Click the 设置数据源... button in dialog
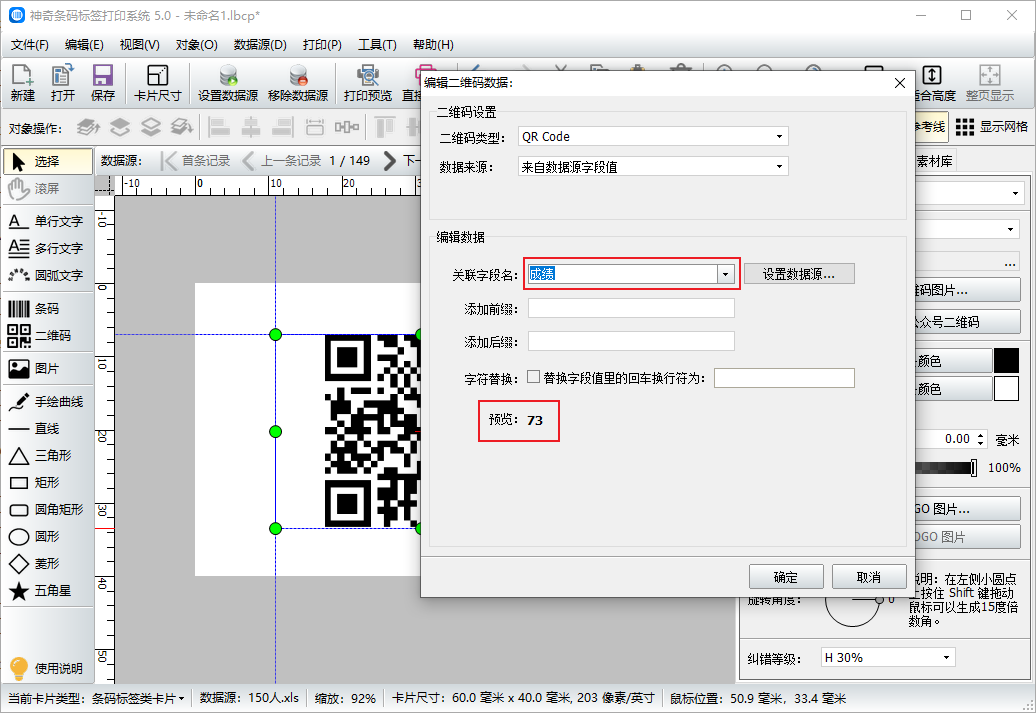This screenshot has width=1036, height=713. (799, 274)
